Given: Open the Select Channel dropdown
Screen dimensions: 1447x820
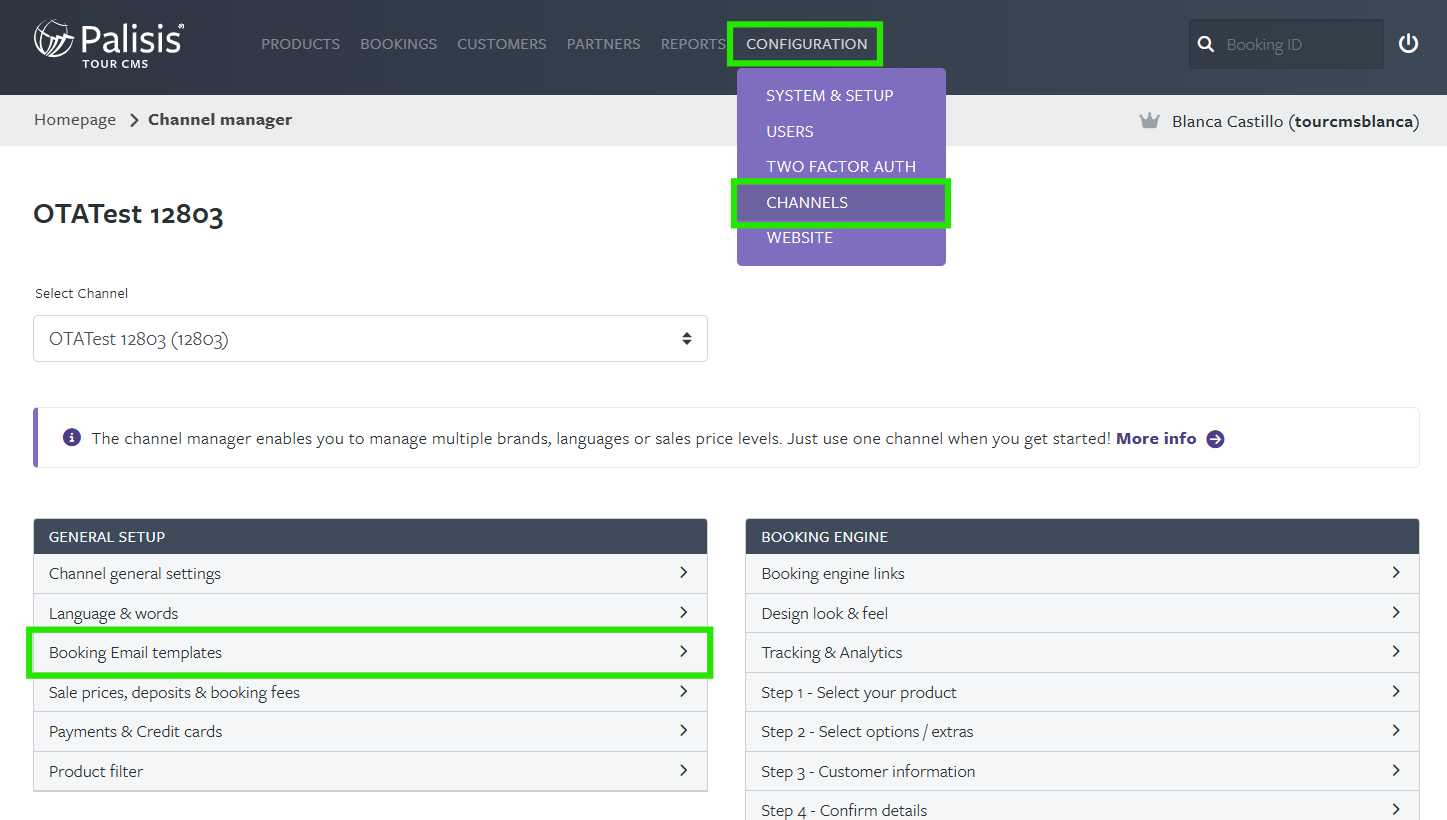Looking at the screenshot, I should pyautogui.click(x=370, y=339).
